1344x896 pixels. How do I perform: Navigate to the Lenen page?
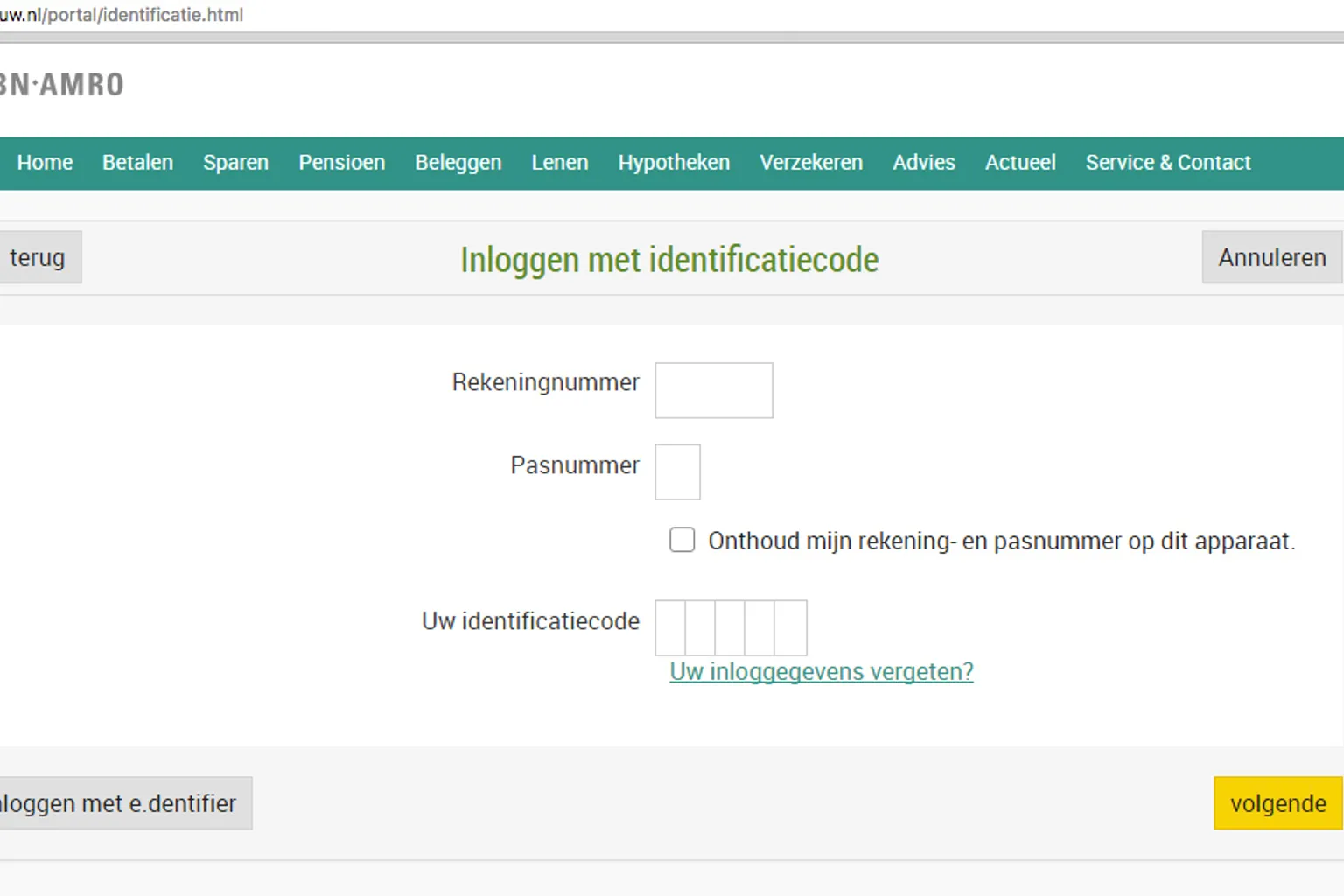point(559,163)
